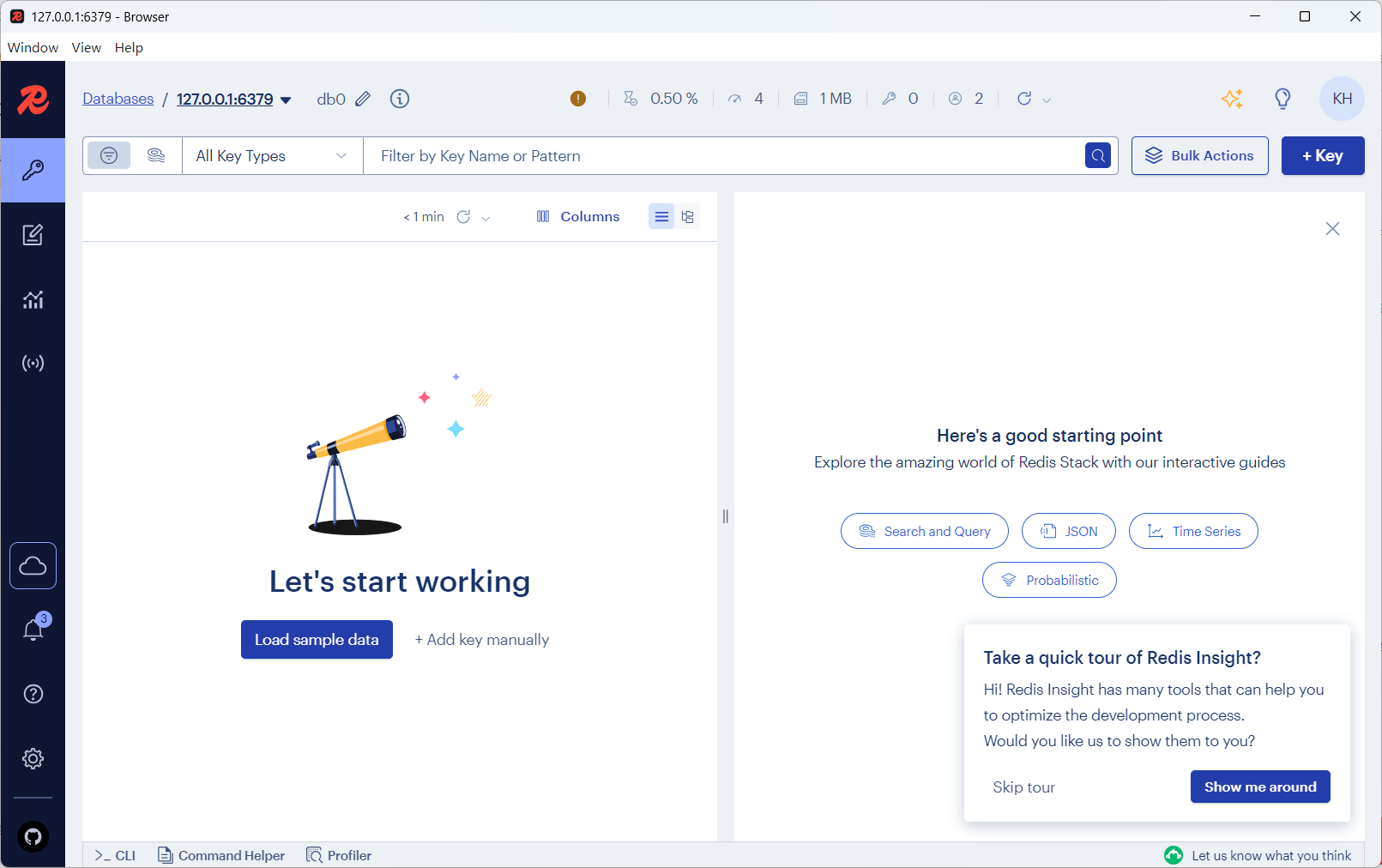
Task: Click the total keys count icon
Action: coord(889,99)
